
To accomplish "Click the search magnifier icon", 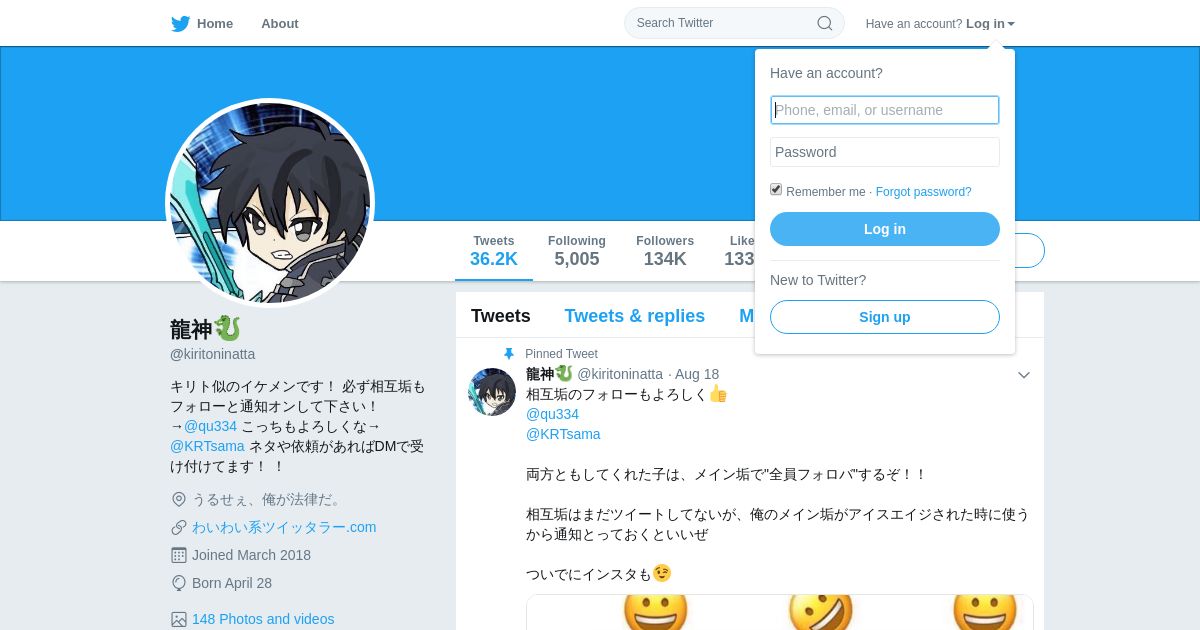I will 825,23.
